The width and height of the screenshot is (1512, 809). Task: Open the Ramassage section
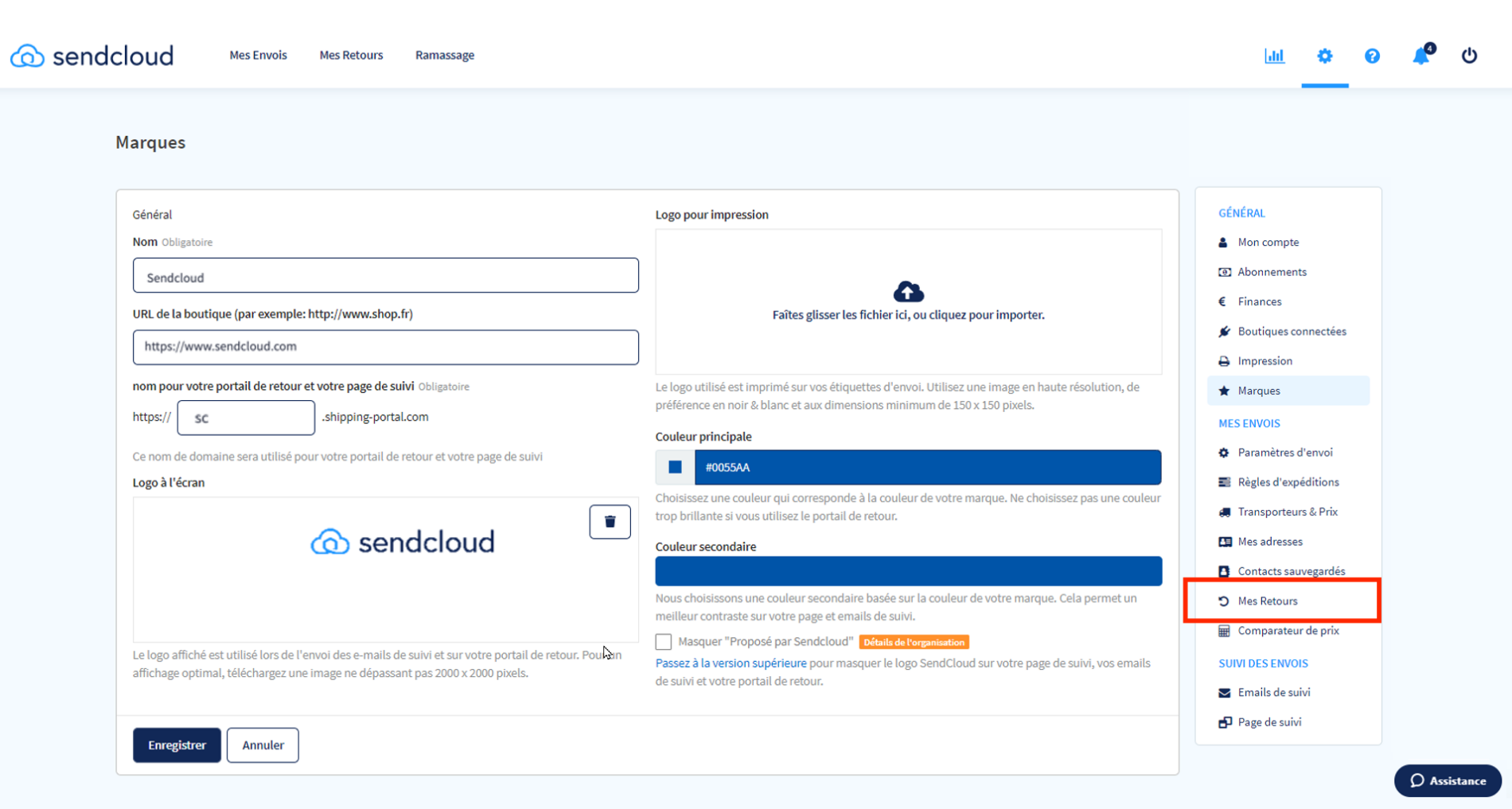(x=444, y=55)
